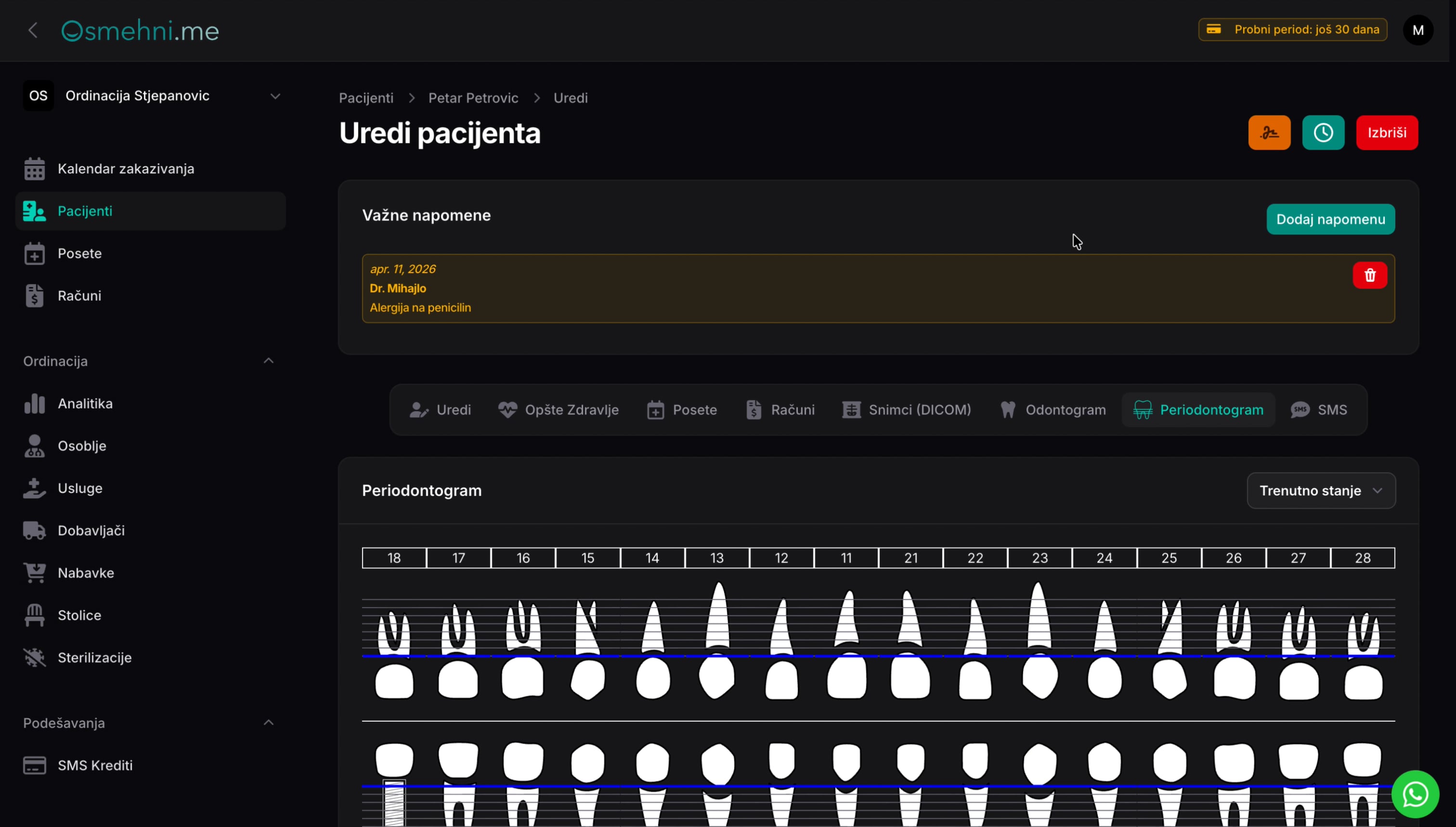
Task: Click the apr. 11, 2026 note date
Action: point(403,269)
